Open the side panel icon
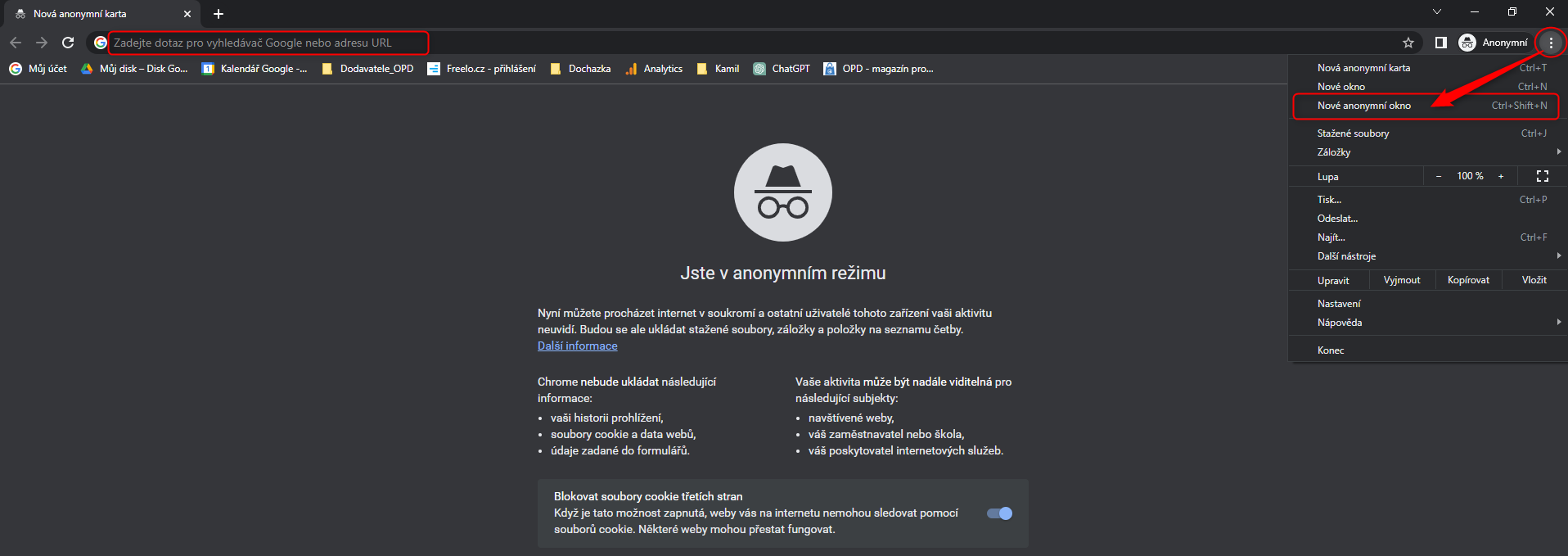This screenshot has height=556, width=1568. point(1441,43)
